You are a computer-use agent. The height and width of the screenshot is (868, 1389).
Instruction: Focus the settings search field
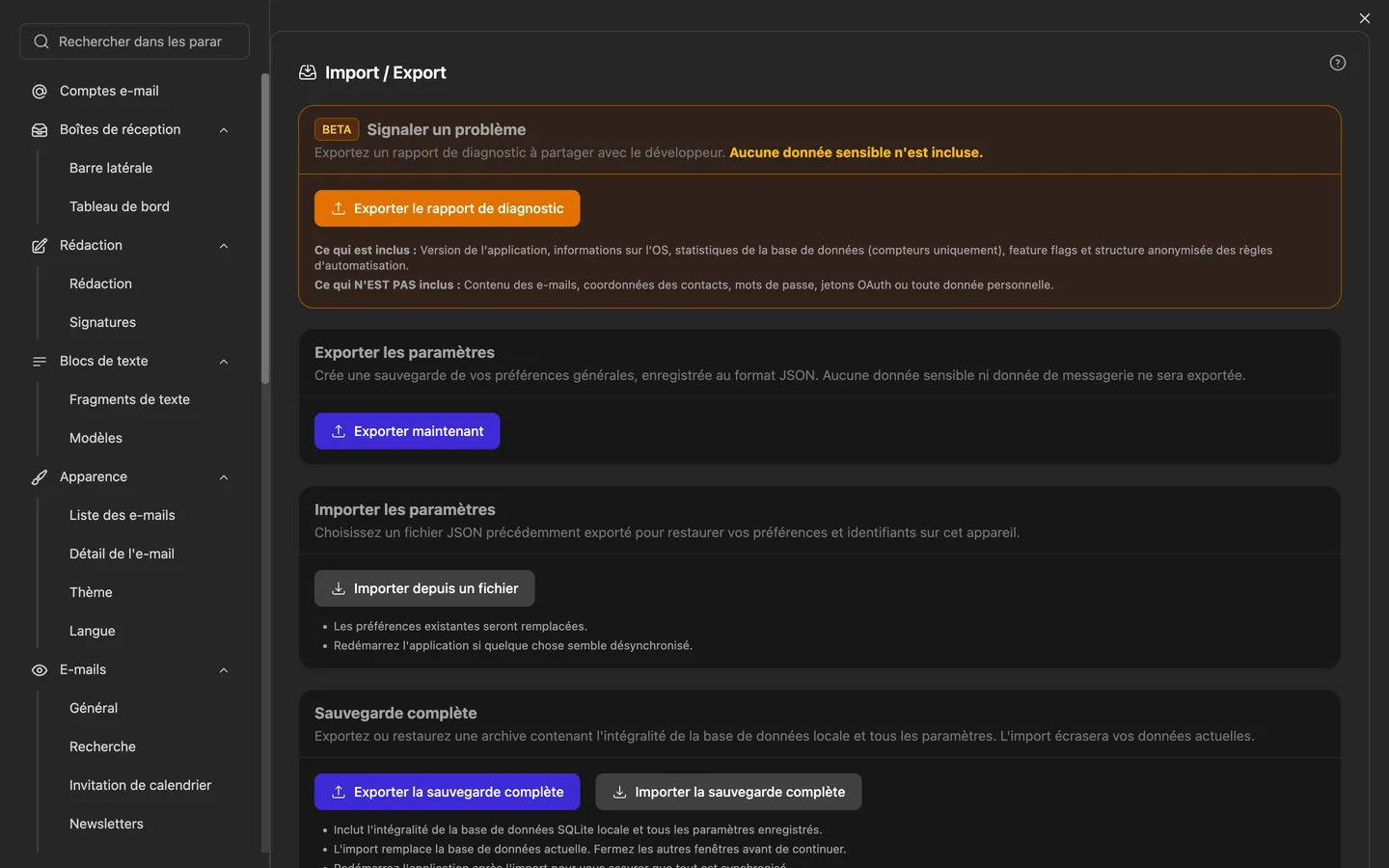134,41
